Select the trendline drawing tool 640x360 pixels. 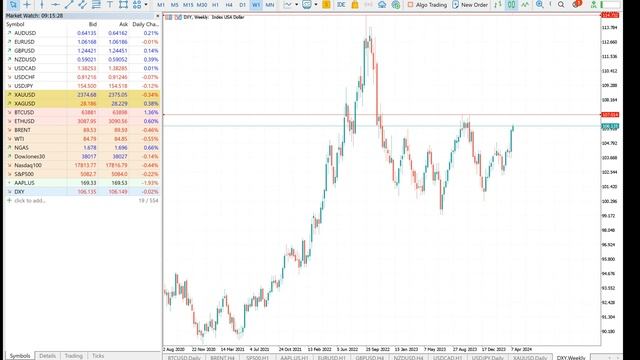[x=69, y=4]
